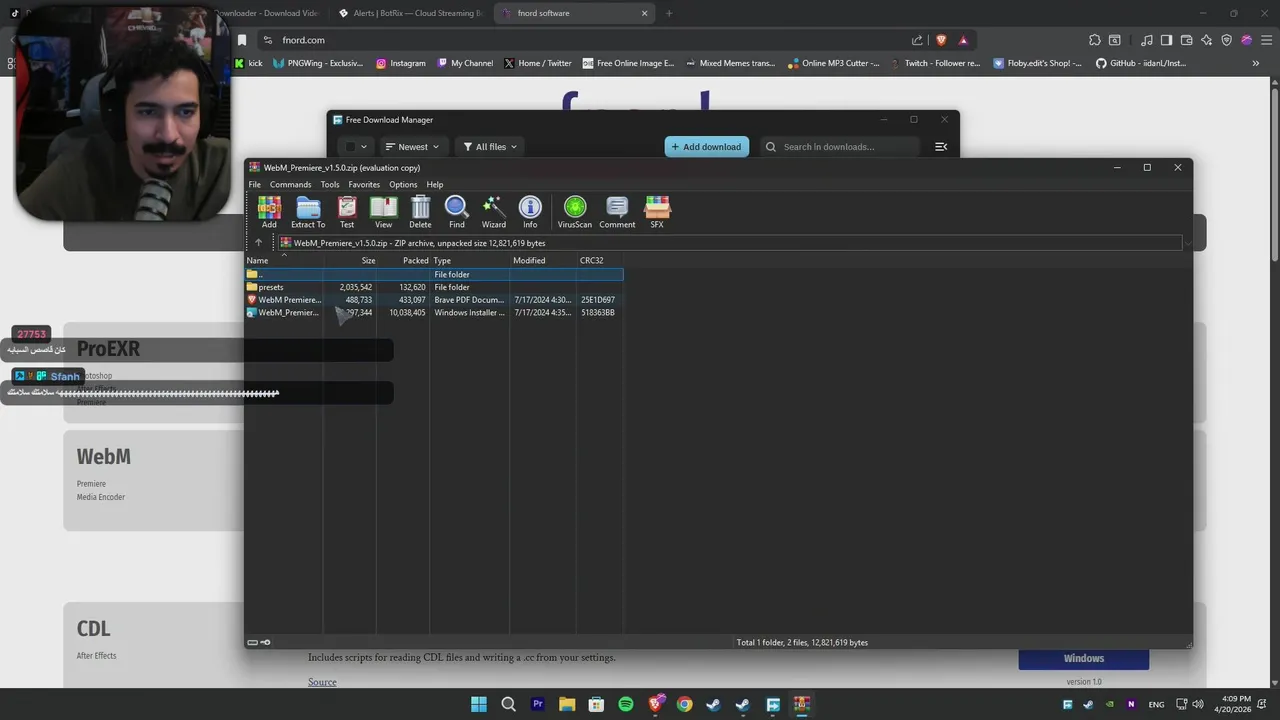The height and width of the screenshot is (720, 1280).
Task: Open Windows Start menu
Action: [x=479, y=704]
